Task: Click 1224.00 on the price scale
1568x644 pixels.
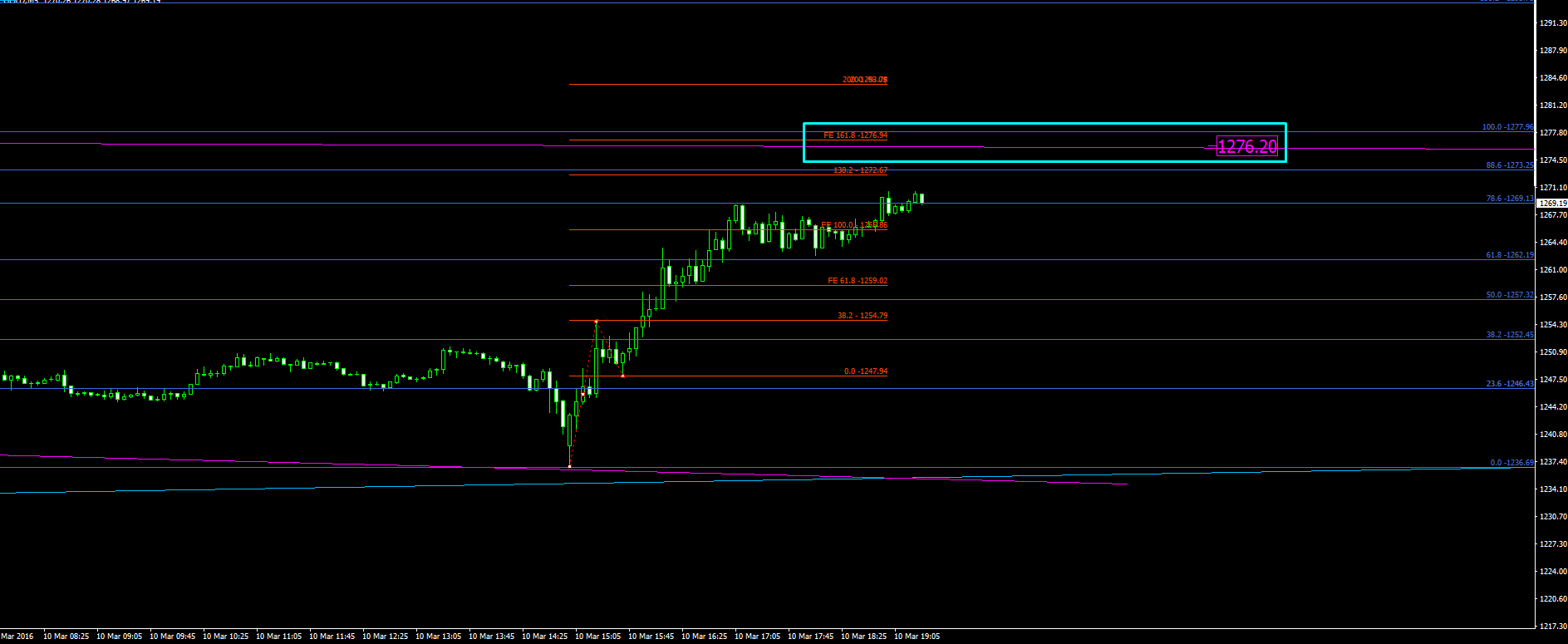Action: 1553,572
